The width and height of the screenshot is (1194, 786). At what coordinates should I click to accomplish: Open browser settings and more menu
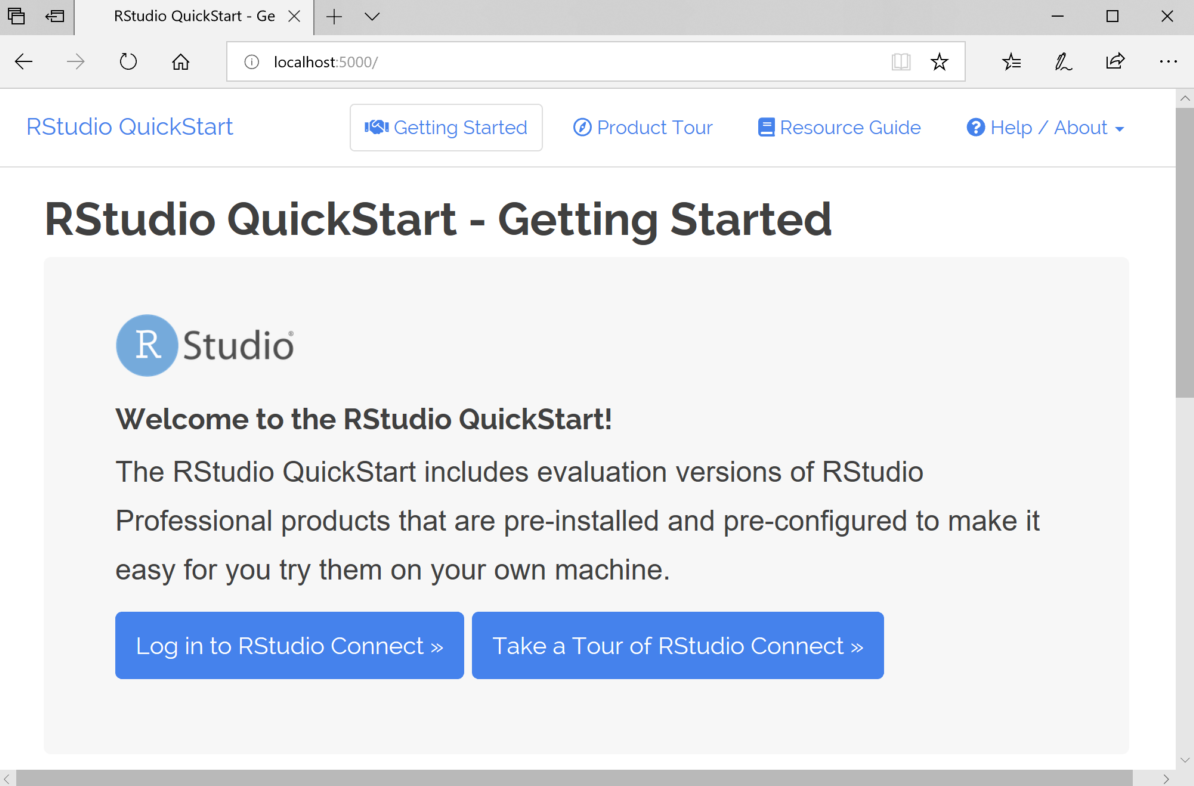coord(1168,62)
